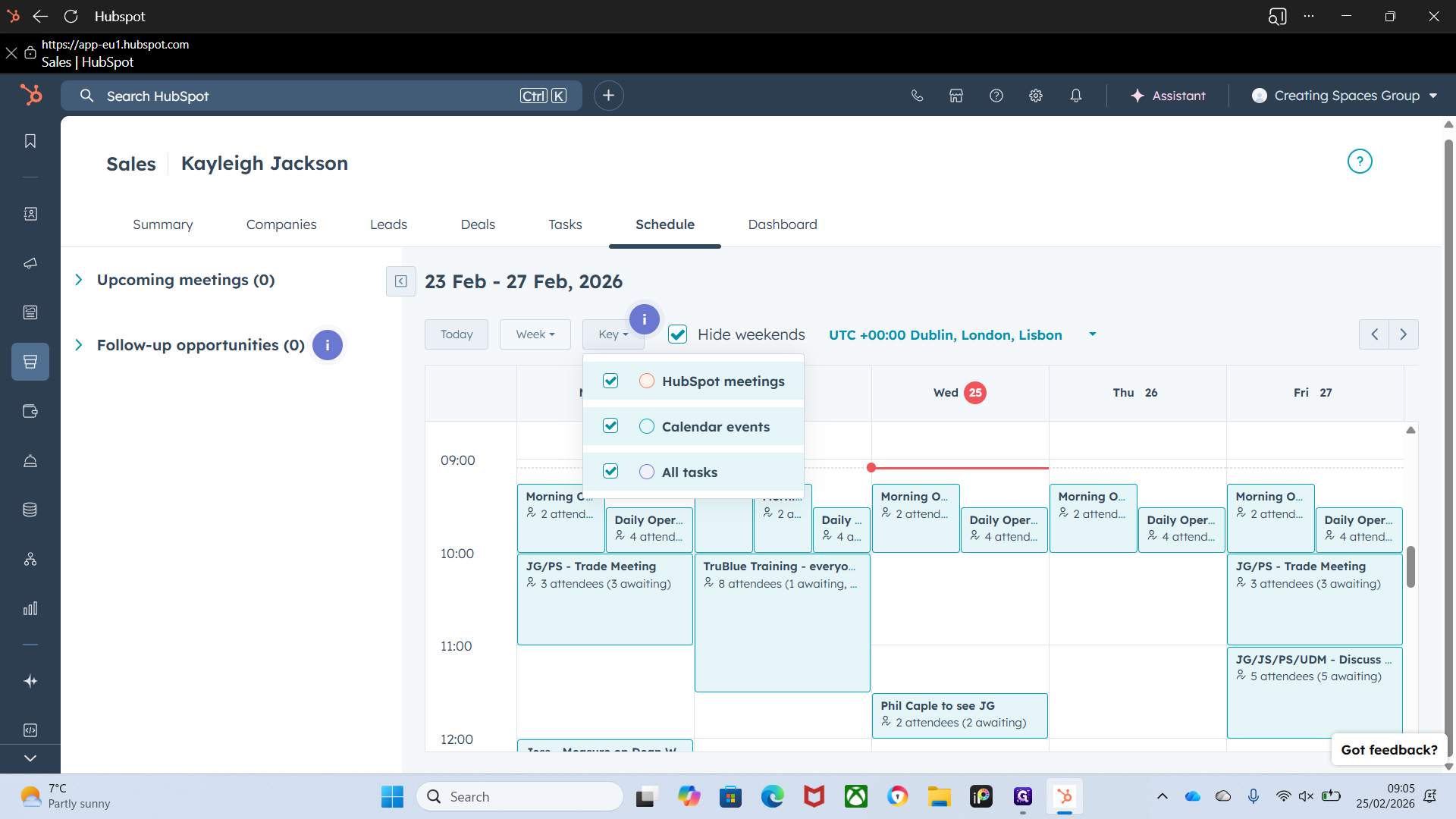Expand Follow-up opportunities section
This screenshot has width=1456, height=819.
[79, 345]
